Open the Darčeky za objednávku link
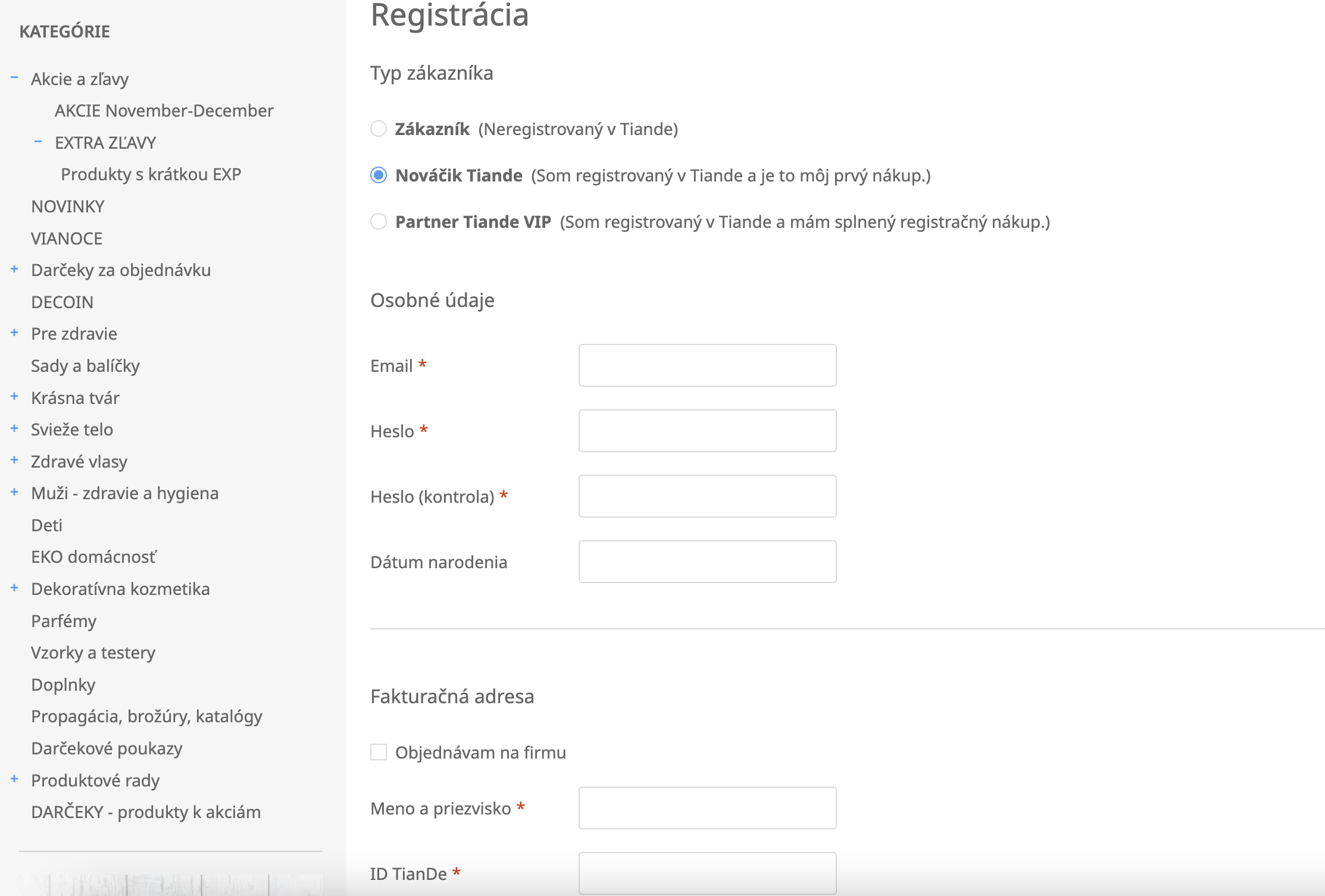The width and height of the screenshot is (1325, 896). click(121, 270)
